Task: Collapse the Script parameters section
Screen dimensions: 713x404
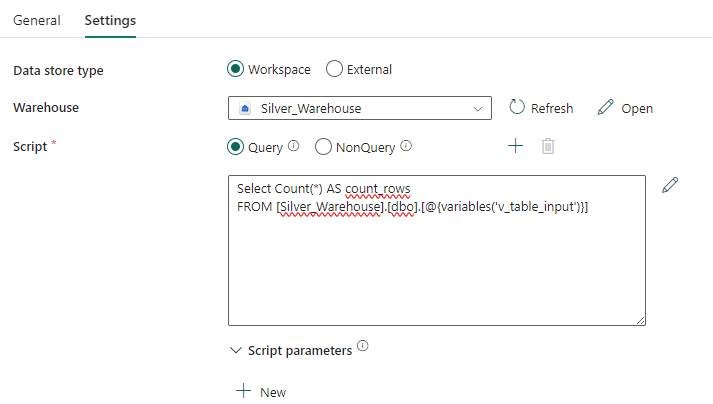Action: [x=236, y=351]
